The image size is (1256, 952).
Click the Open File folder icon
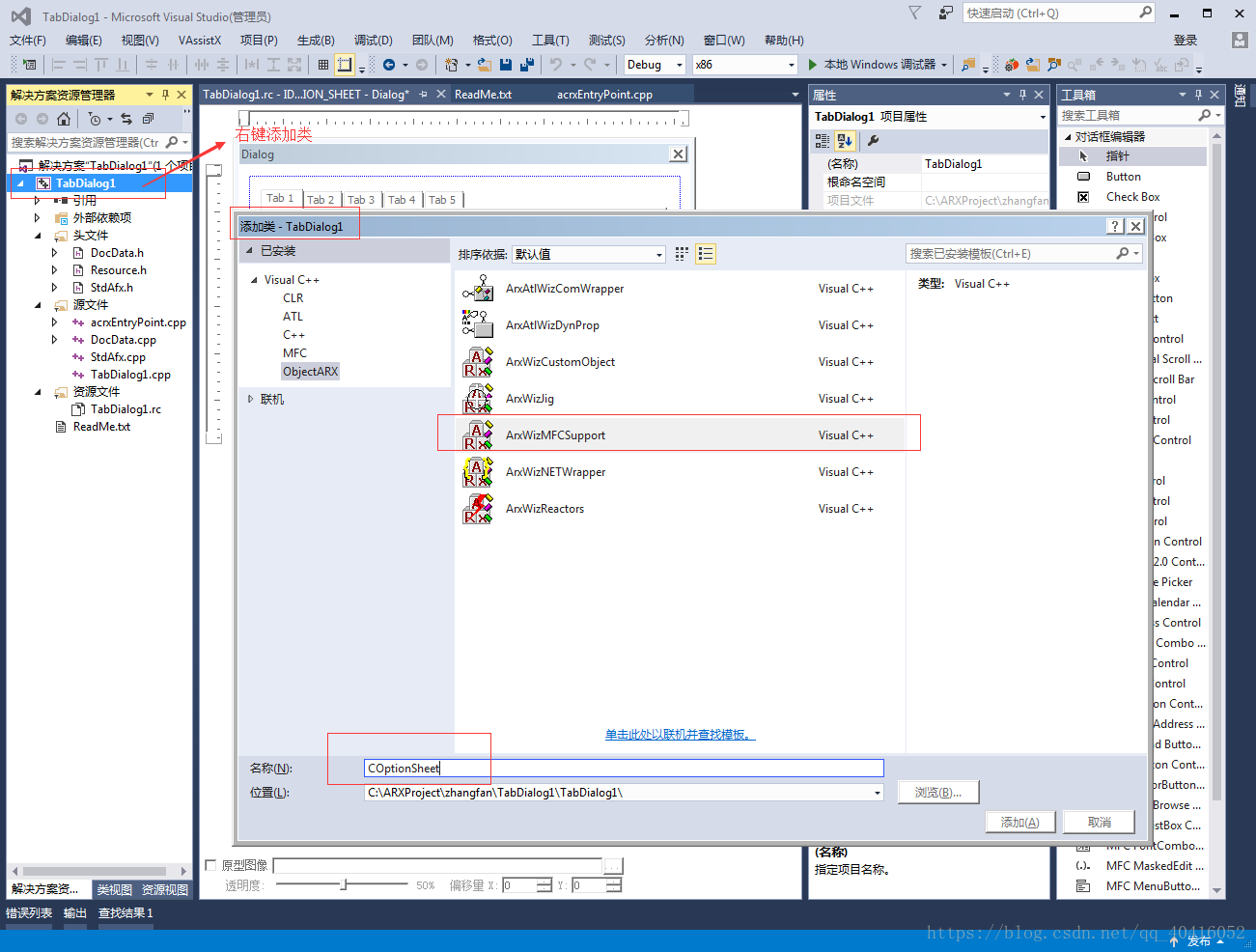click(485, 65)
